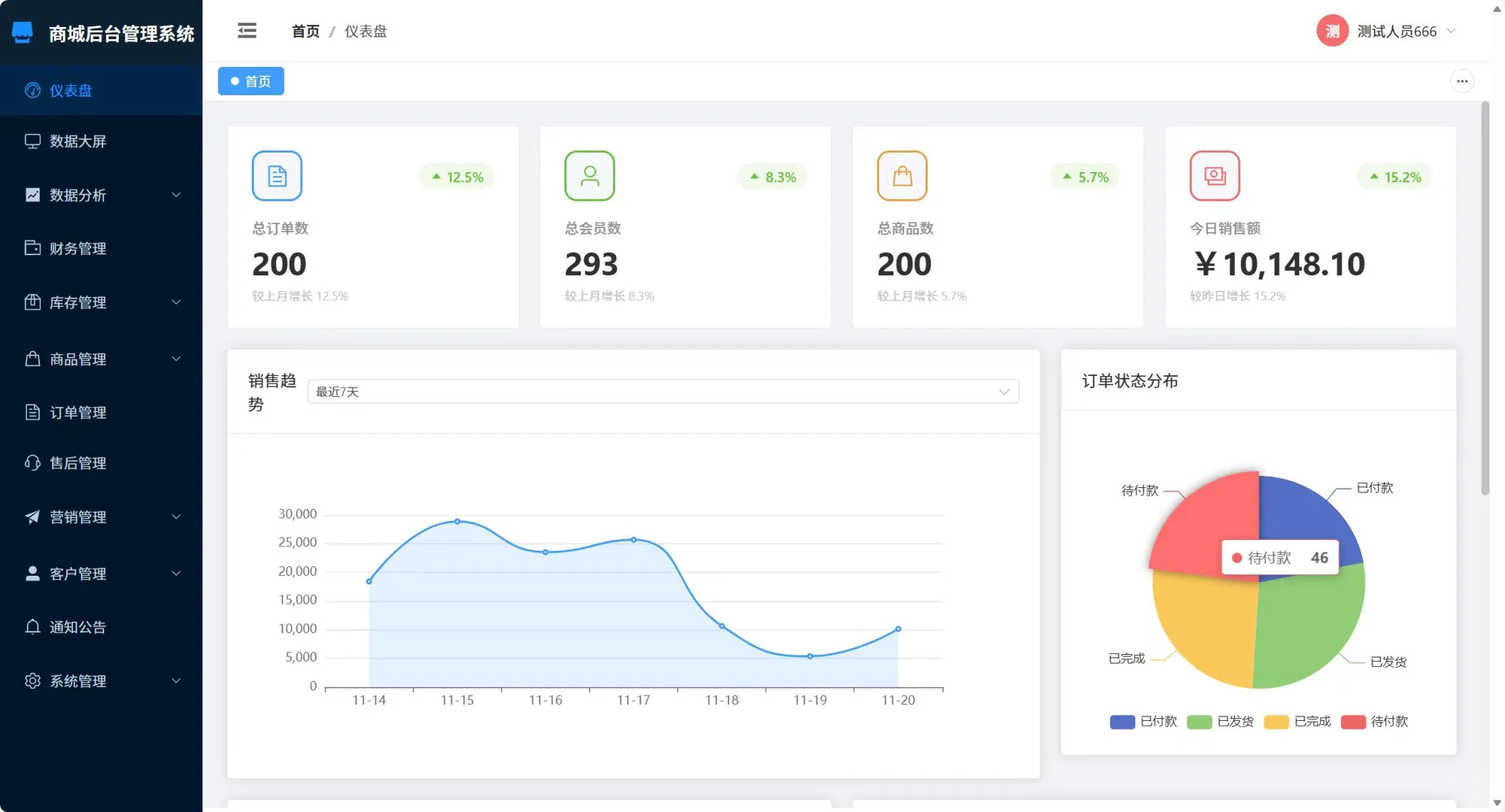Open the 最近7天 time range dropdown

[663, 392]
